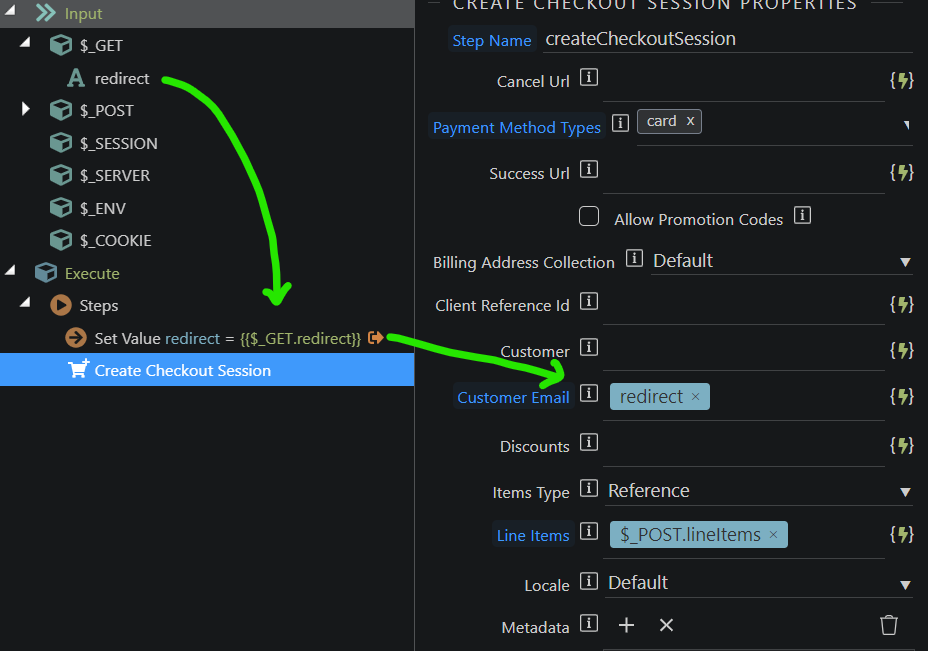This screenshot has height=651, width=928.
Task: Open the Billing Address Collection dropdown
Action: click(x=780, y=261)
